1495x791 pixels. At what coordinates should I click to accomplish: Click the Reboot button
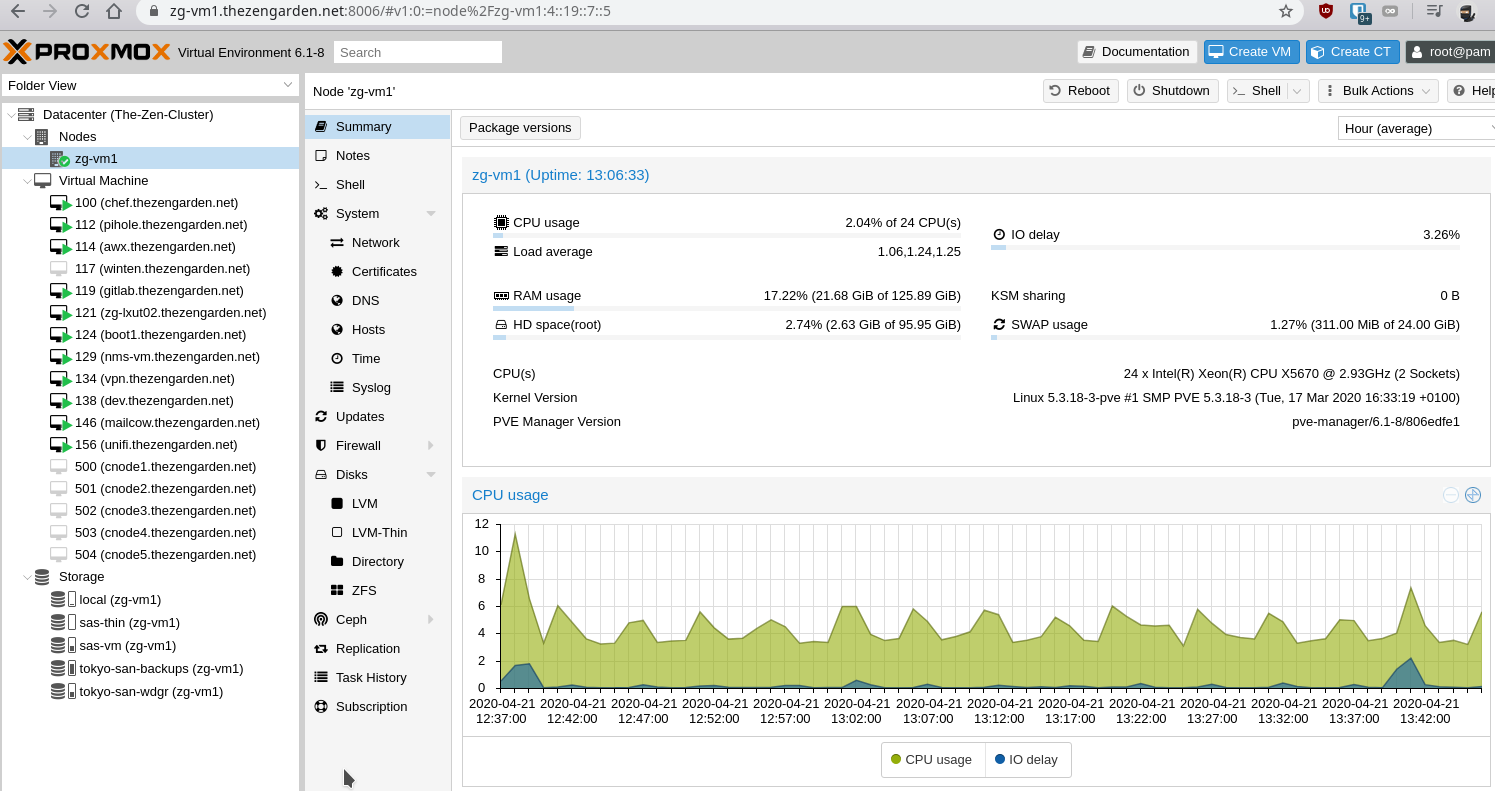coord(1080,90)
